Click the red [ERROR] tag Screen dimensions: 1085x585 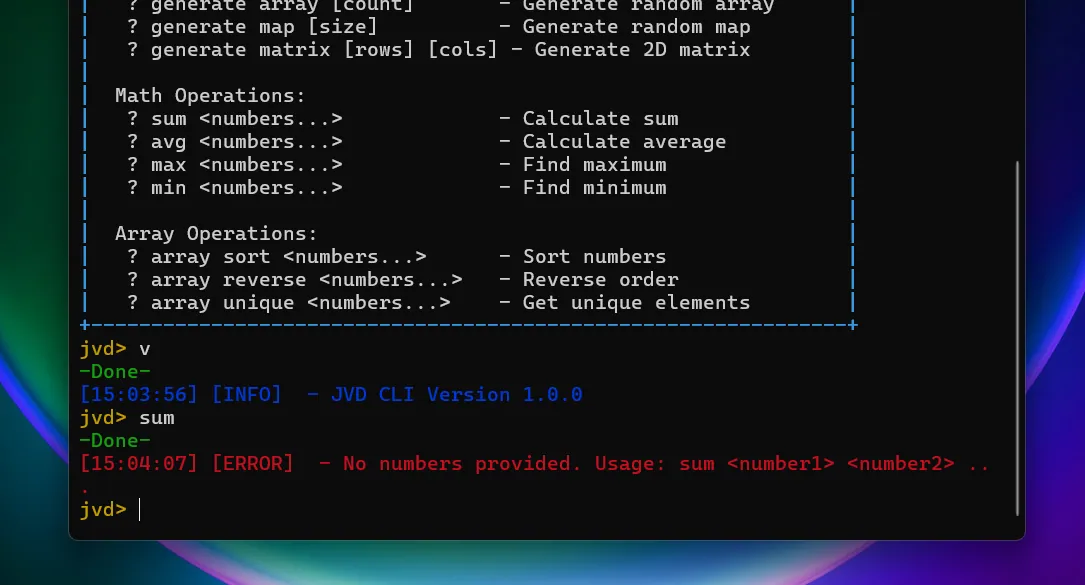coord(253,464)
